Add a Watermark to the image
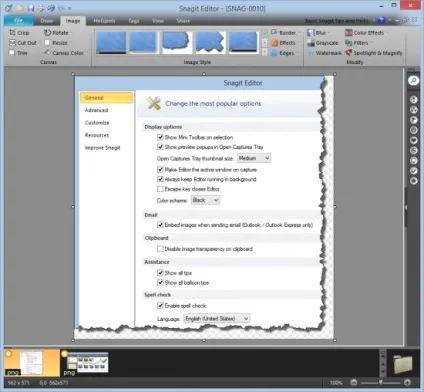The height and width of the screenshot is (392, 424). coord(325,53)
